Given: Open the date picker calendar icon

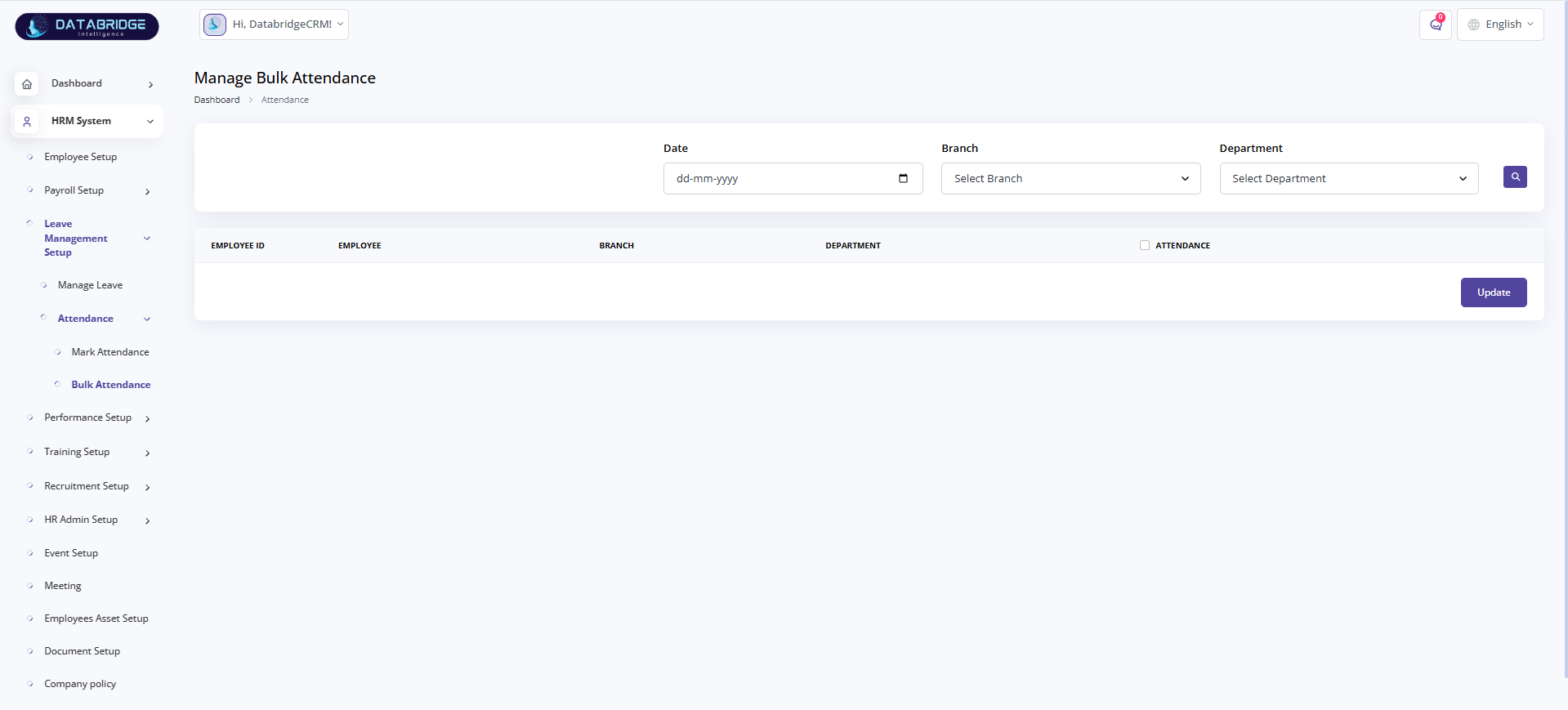Looking at the screenshot, I should coord(903,178).
